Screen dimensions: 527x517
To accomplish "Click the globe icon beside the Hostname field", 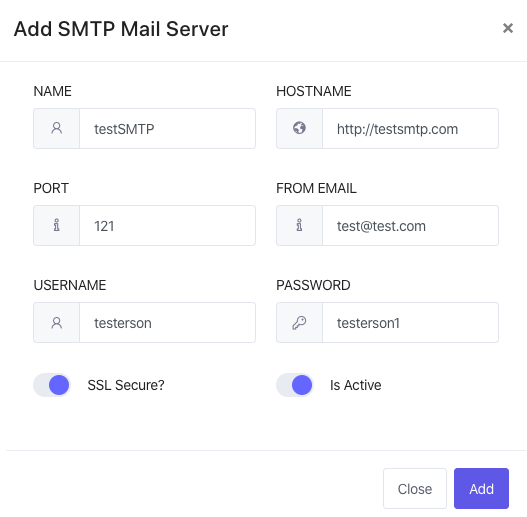I will click(299, 128).
